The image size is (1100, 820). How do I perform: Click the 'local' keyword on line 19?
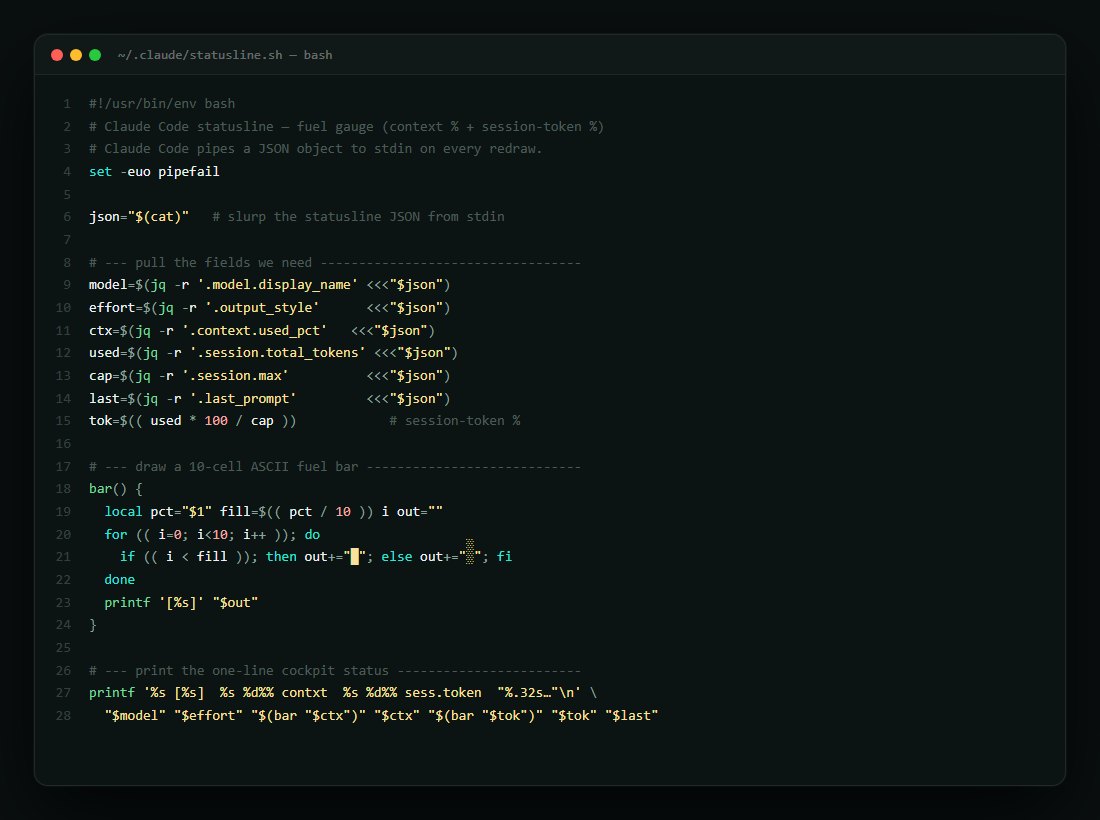123,512
